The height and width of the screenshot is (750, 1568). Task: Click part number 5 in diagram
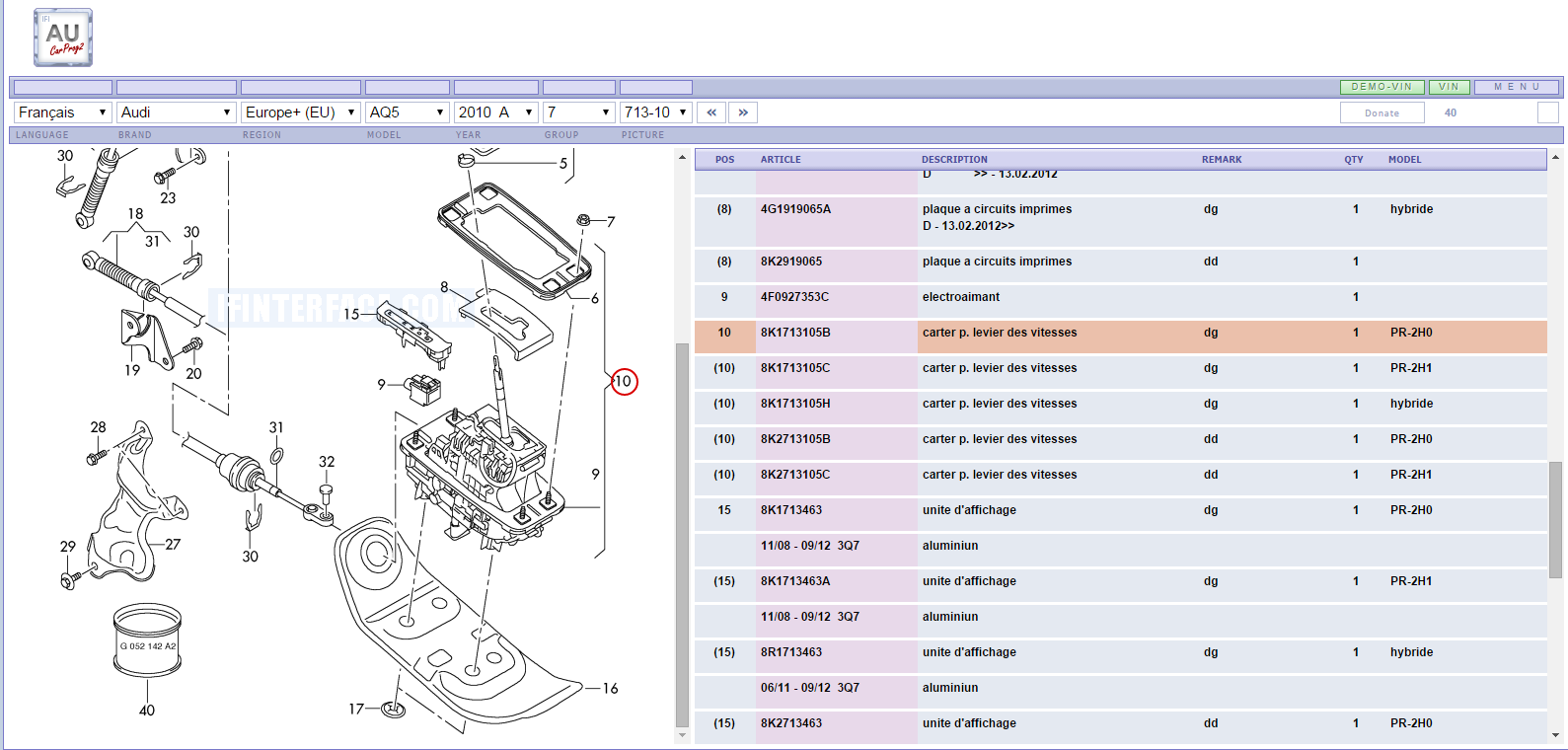coord(563,164)
